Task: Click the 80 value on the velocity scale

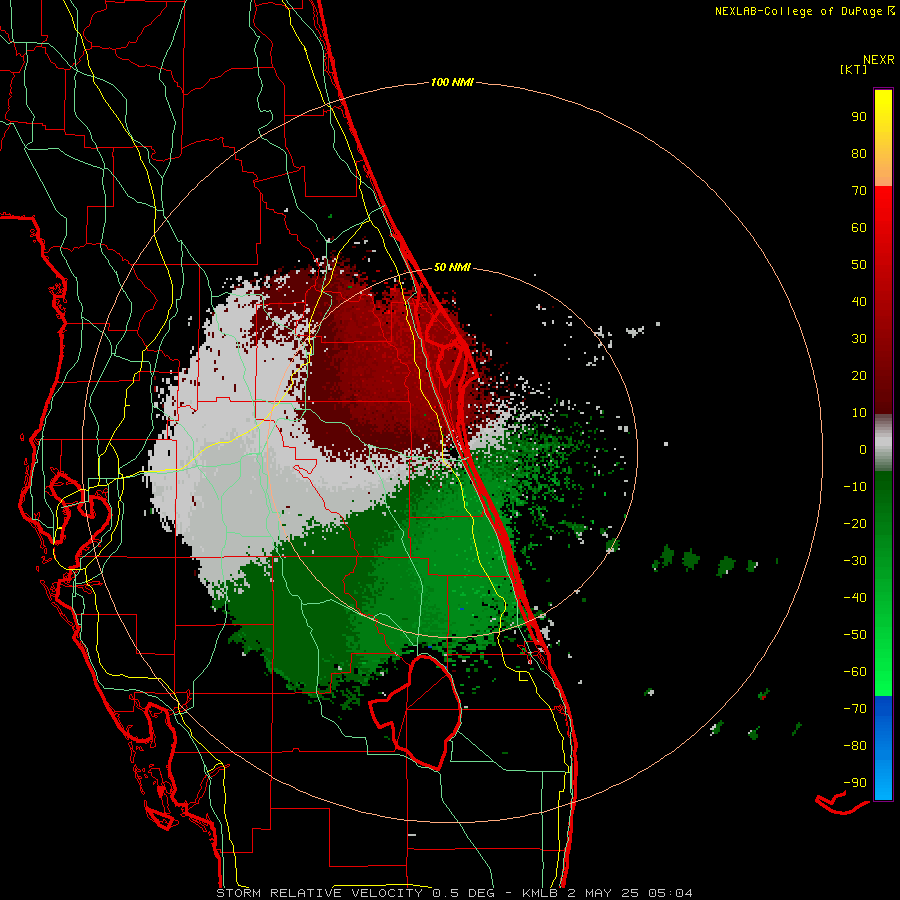Action: [859, 153]
